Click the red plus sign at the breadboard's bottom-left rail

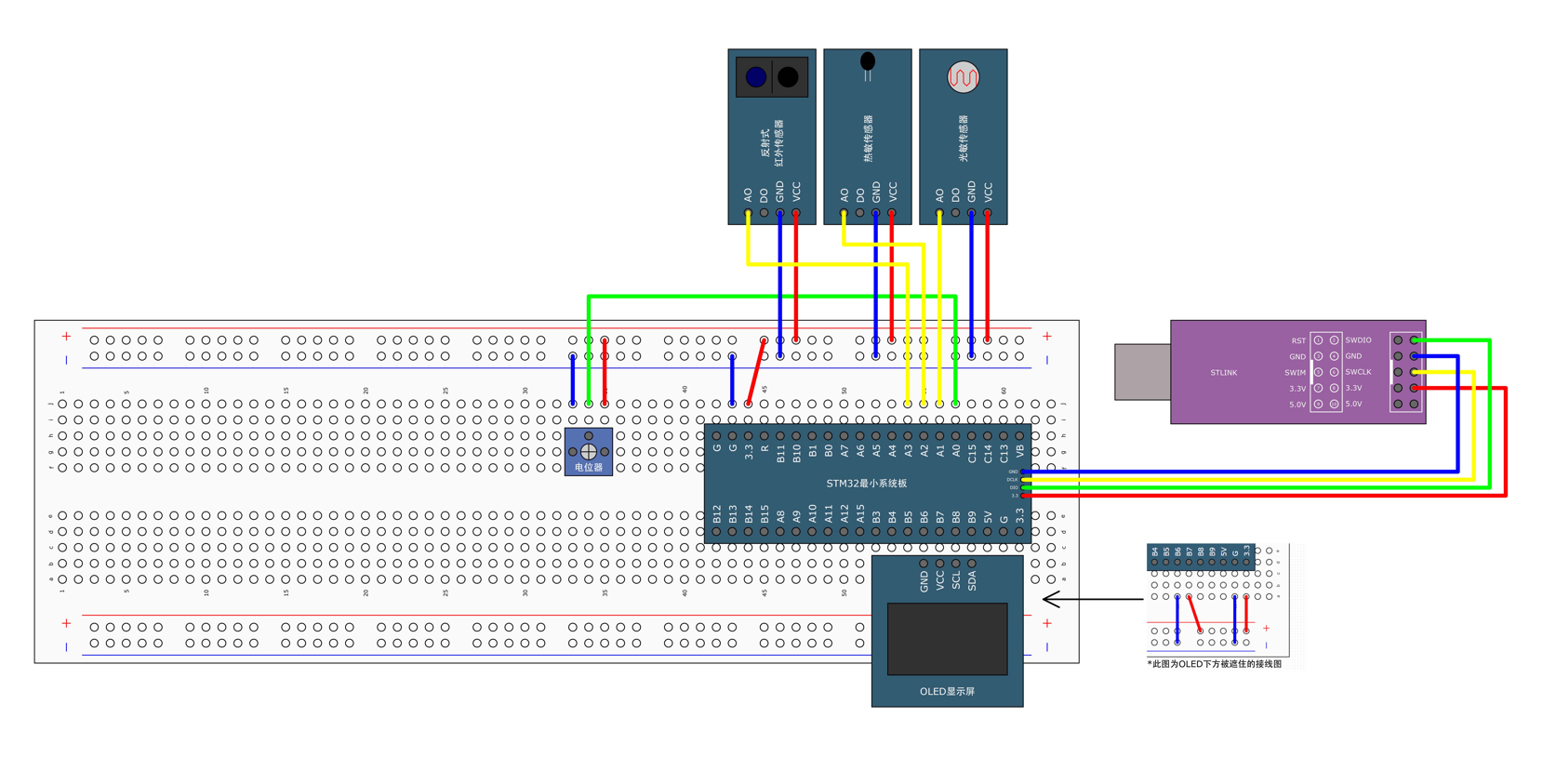click(66, 623)
